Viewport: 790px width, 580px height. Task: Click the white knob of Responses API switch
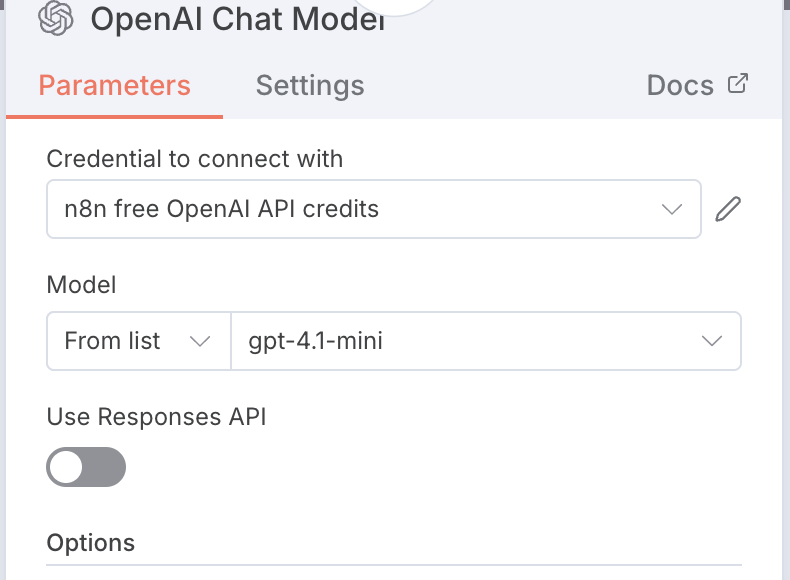(x=67, y=467)
